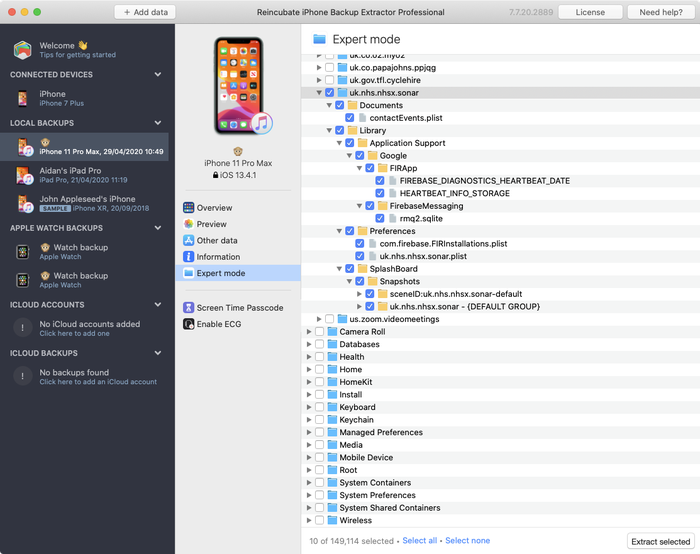Open the Information section

[x=238, y=257]
